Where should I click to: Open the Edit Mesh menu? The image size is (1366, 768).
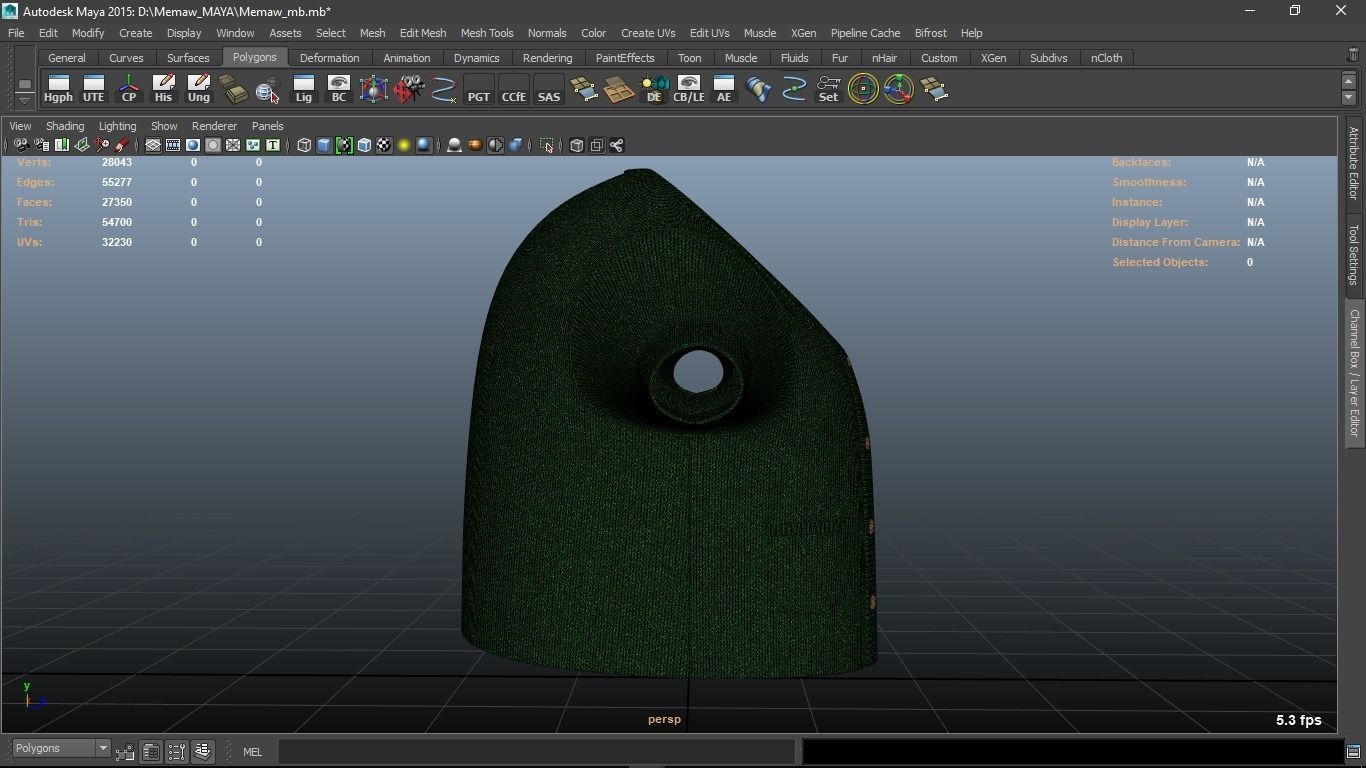coord(423,33)
